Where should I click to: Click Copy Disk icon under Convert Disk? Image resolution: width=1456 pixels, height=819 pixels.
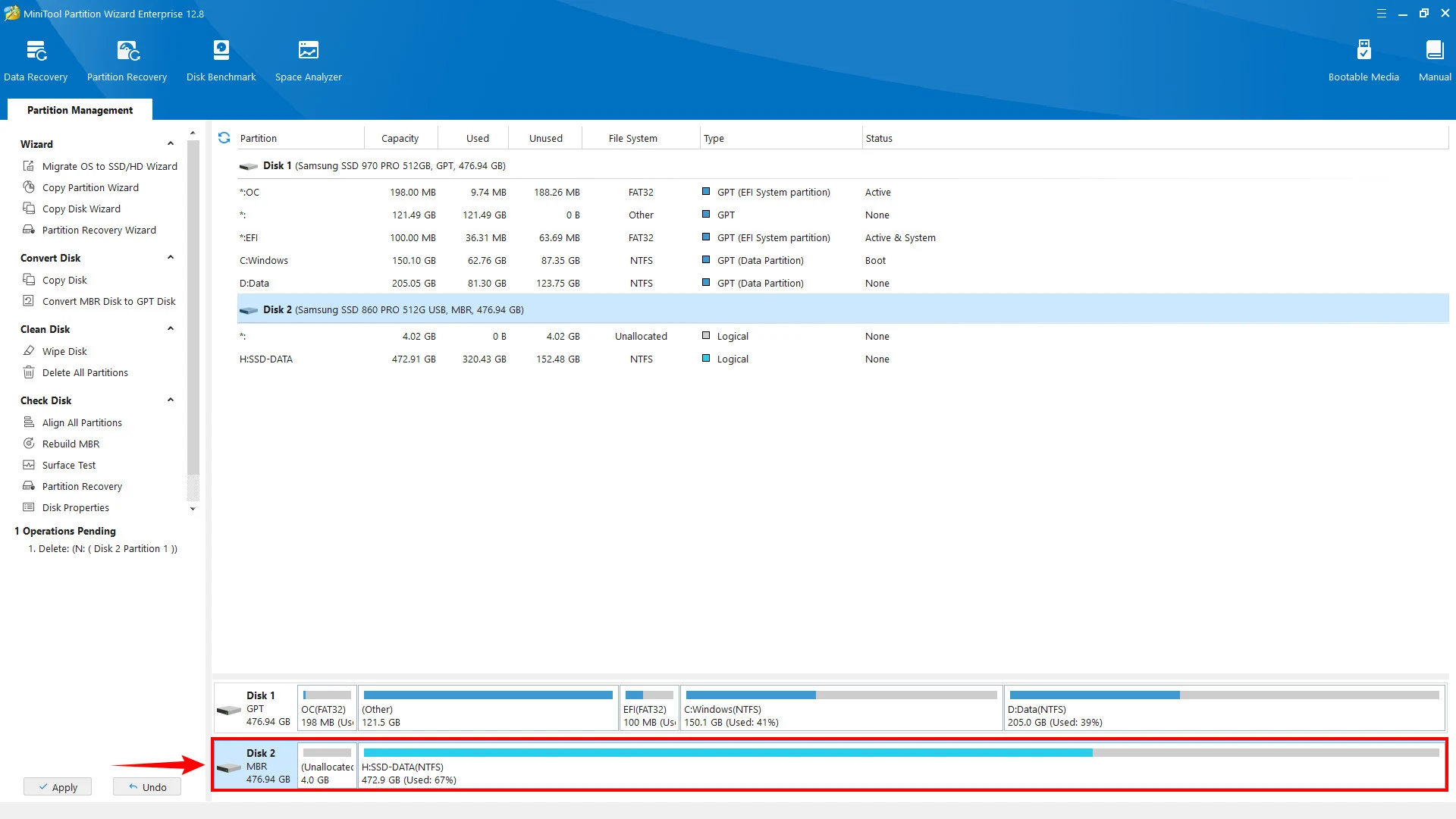tap(29, 280)
